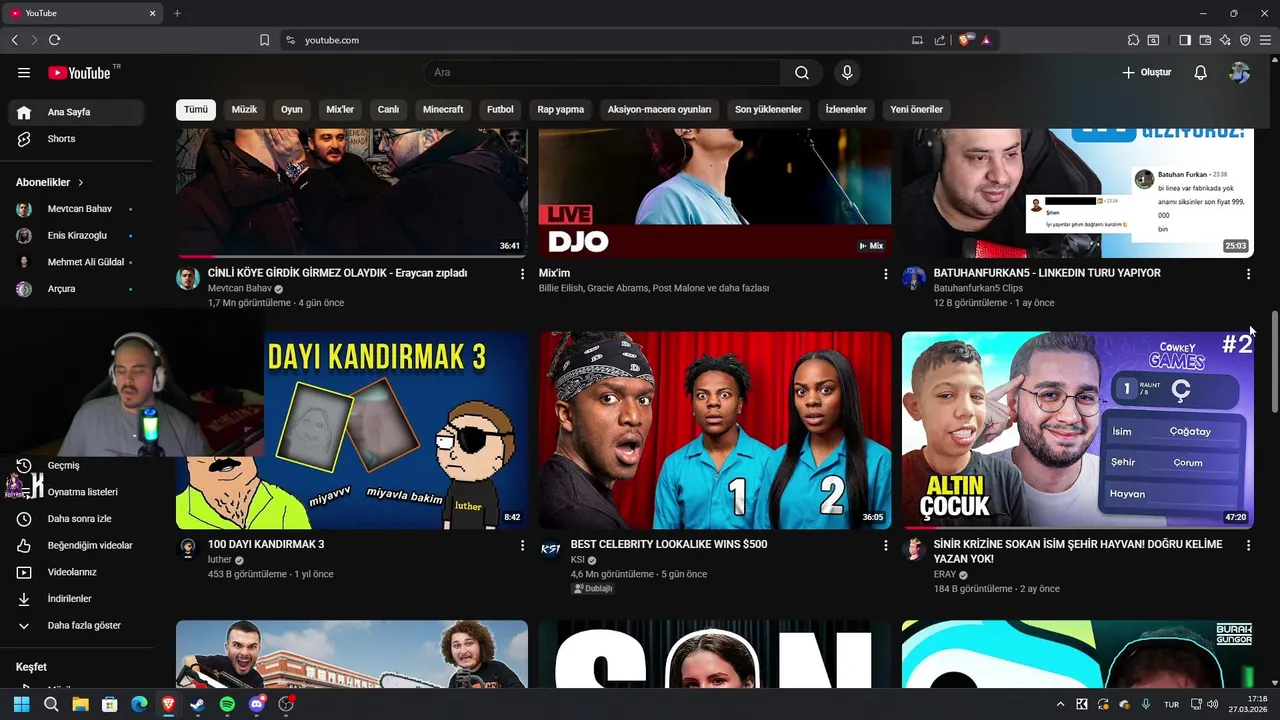This screenshot has height=720, width=1280.
Task: Start voice search with microphone icon
Action: point(847,73)
